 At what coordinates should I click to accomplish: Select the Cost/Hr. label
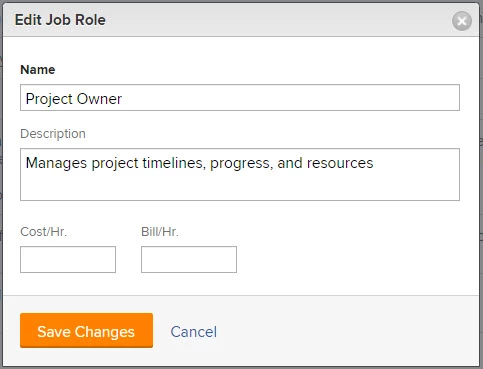tap(44, 232)
